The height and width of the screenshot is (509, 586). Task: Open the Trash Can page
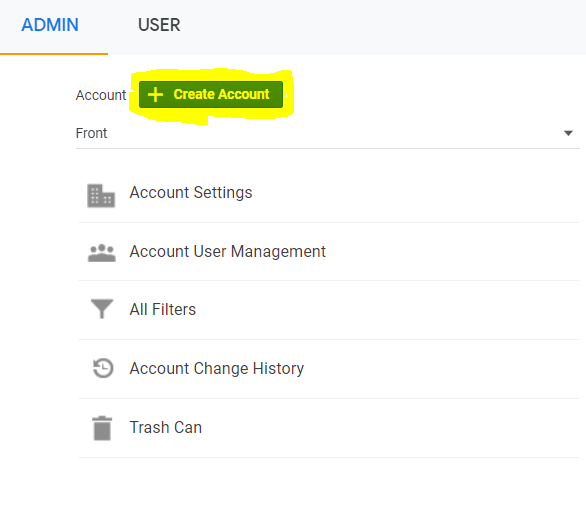click(x=166, y=427)
